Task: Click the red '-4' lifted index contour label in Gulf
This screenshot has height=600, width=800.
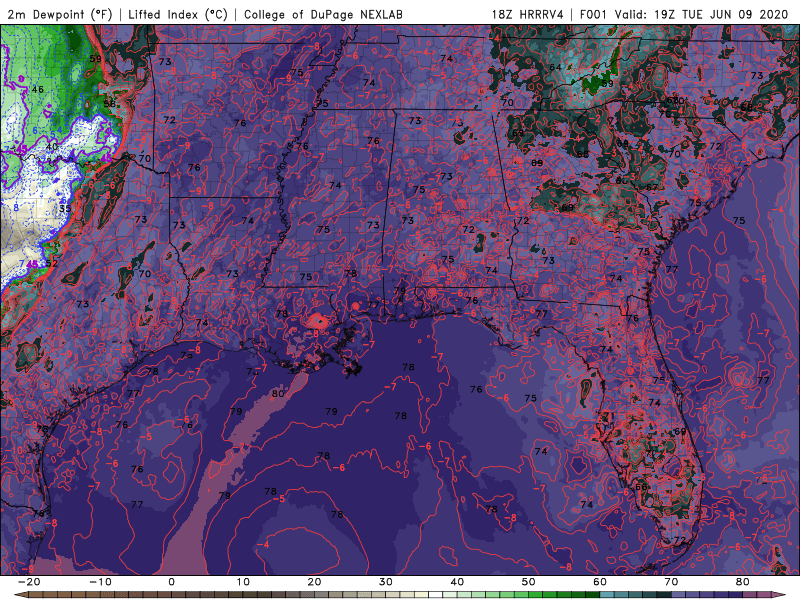Action: pos(263,544)
